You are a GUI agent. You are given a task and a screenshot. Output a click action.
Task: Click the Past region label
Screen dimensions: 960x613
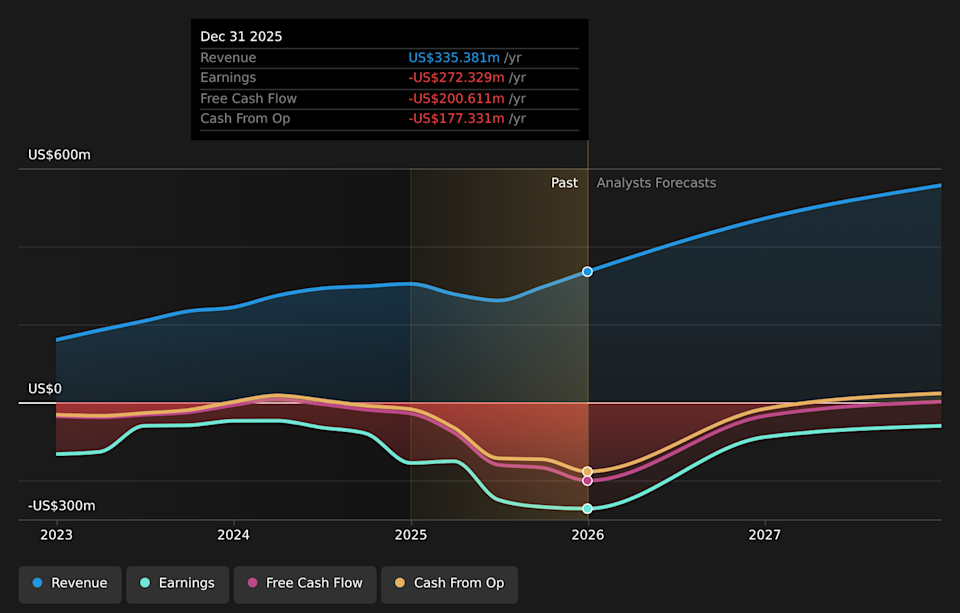pos(564,183)
